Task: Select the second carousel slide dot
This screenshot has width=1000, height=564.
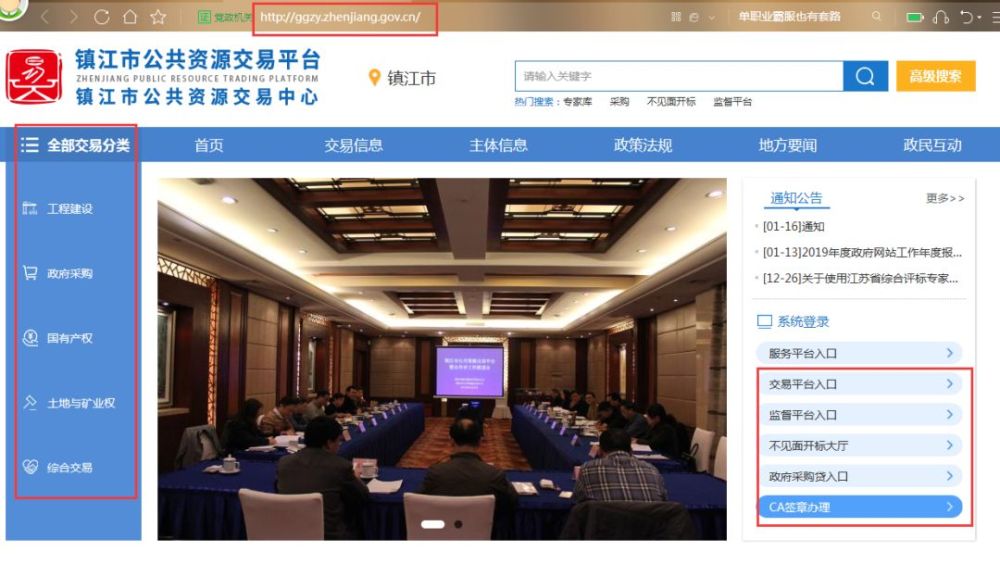Action: coord(458,524)
